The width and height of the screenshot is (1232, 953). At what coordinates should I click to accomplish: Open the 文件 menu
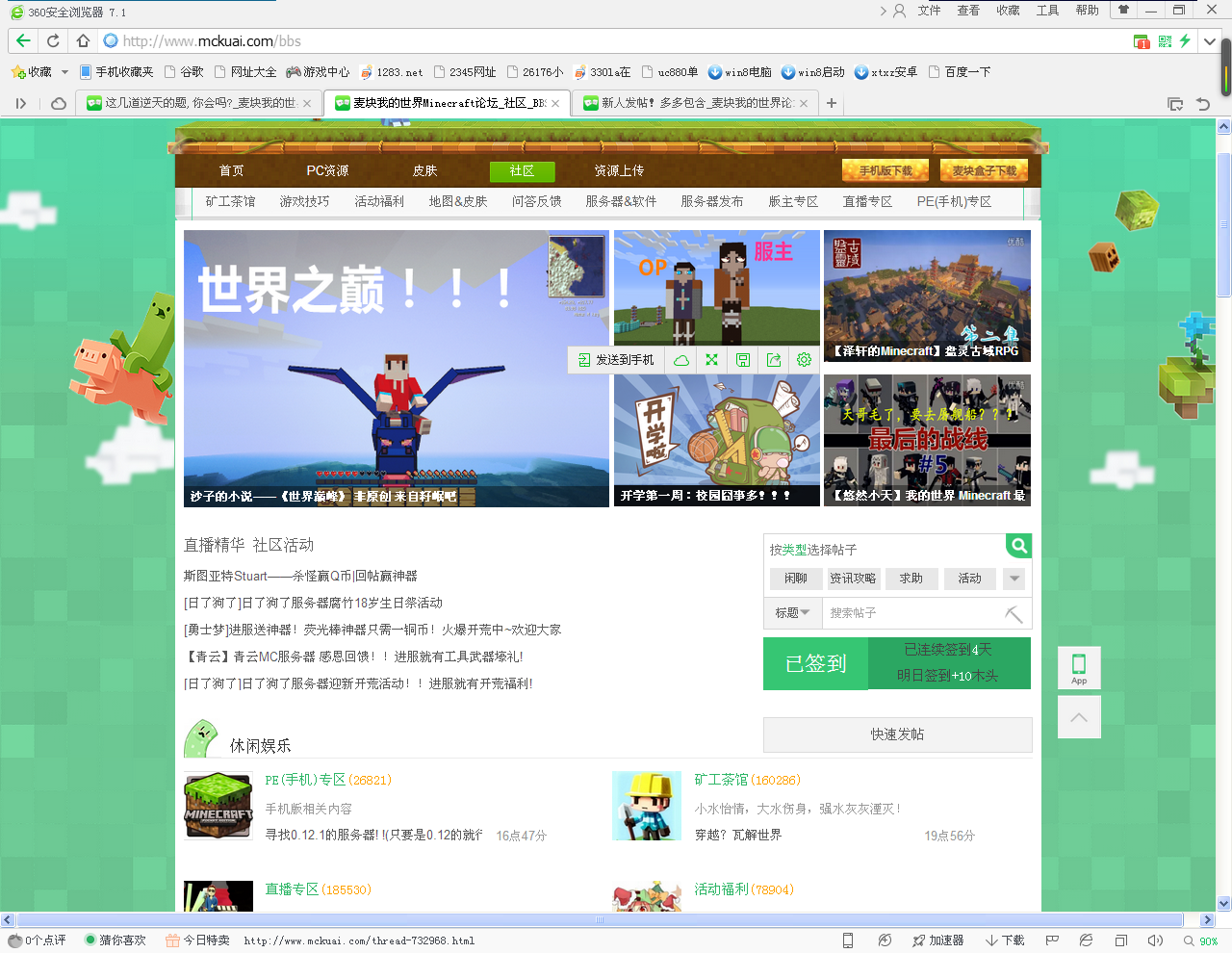coord(929,11)
